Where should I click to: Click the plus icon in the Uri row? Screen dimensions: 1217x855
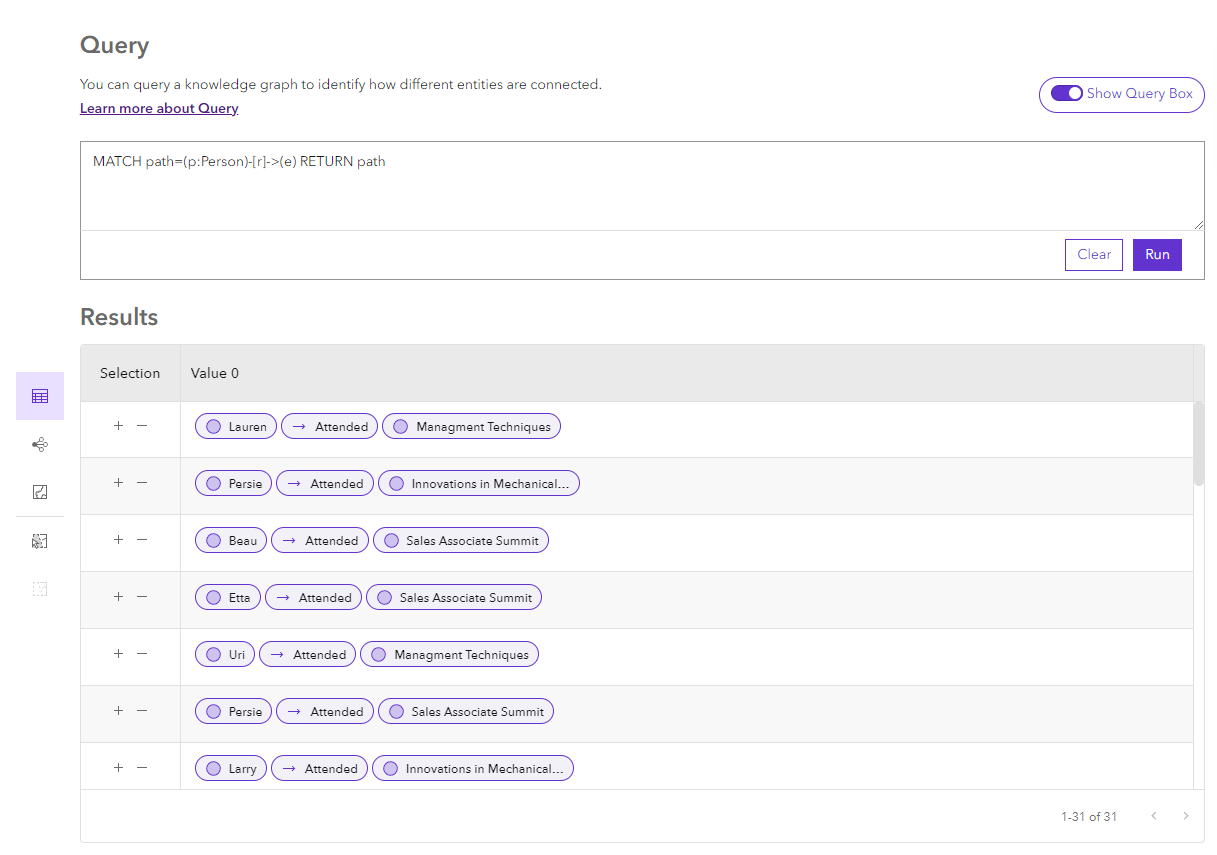coord(118,653)
